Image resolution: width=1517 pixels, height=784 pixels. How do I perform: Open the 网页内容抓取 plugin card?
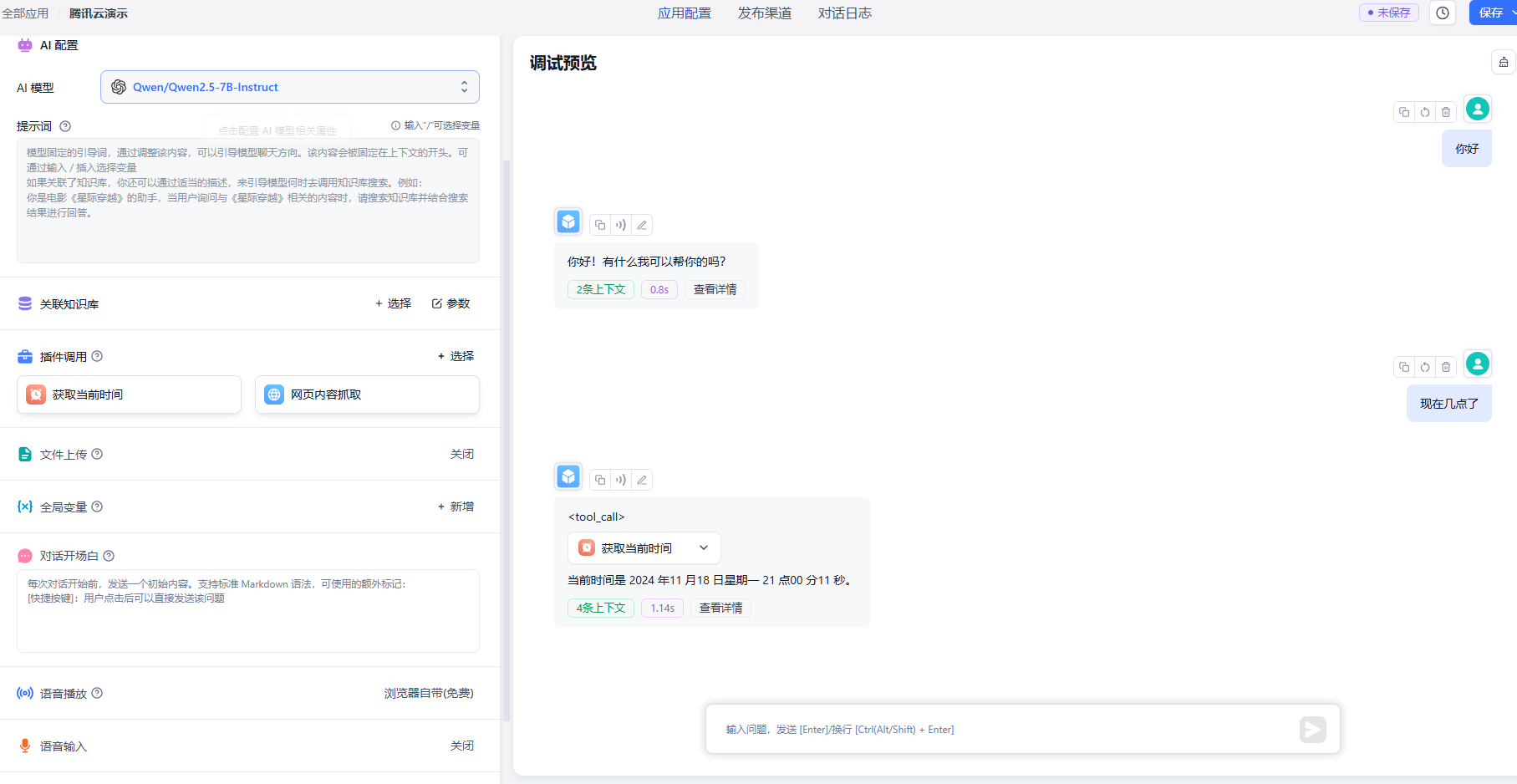click(367, 395)
